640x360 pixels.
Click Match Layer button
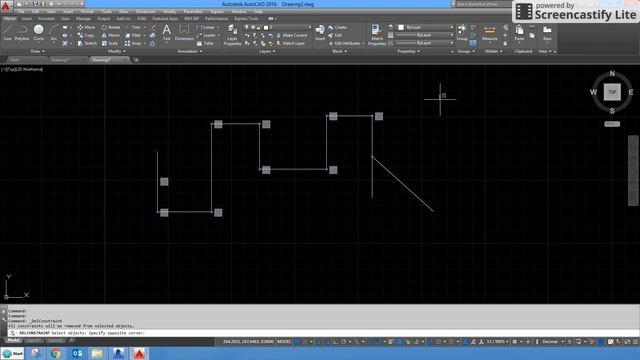(x=291, y=43)
